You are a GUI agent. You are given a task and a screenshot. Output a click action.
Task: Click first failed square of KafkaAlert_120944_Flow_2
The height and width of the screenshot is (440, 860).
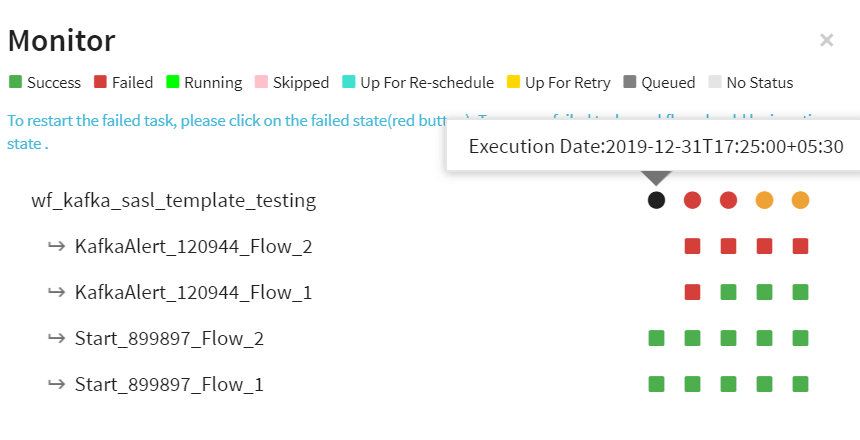pyautogui.click(x=692, y=246)
